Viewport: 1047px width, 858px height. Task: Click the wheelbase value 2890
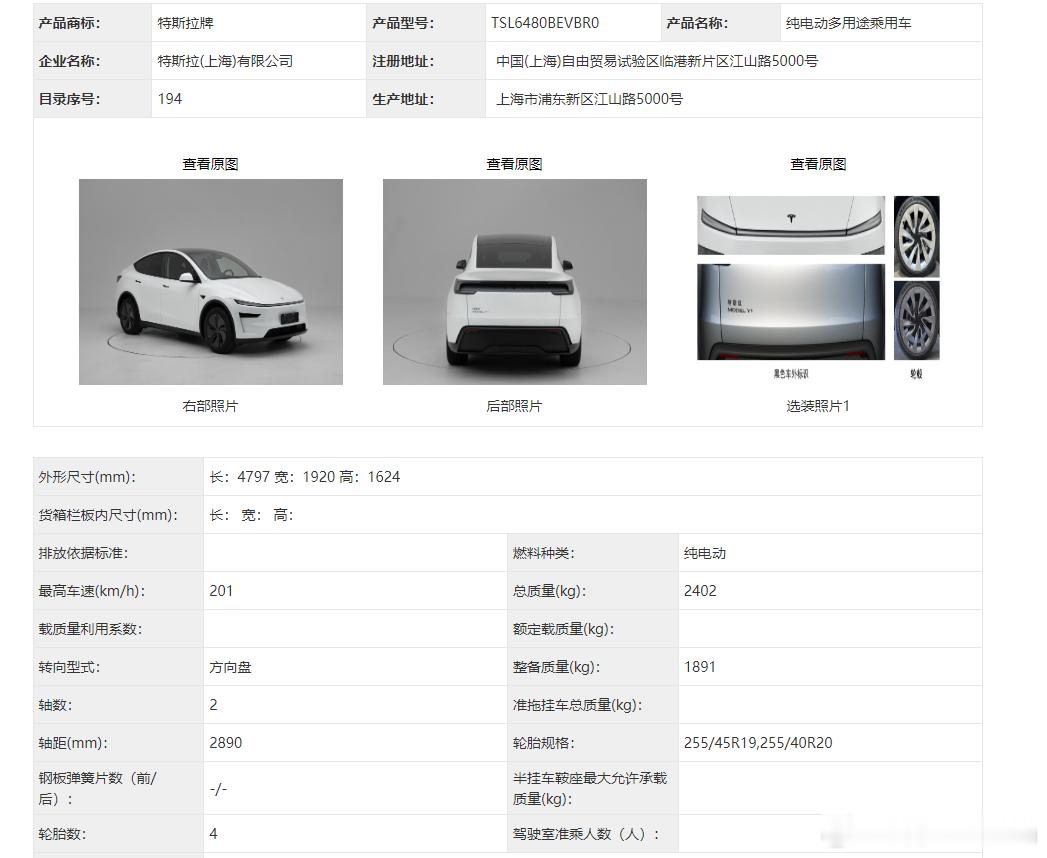(x=226, y=742)
